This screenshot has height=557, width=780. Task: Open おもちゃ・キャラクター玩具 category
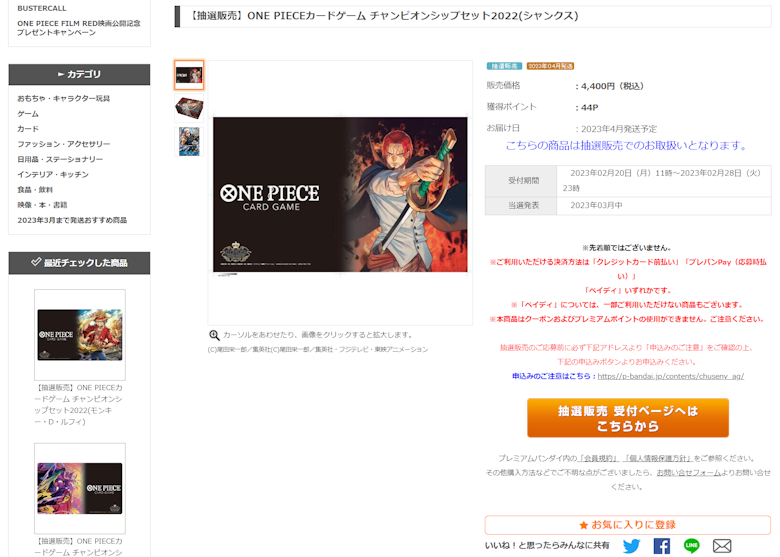click(64, 99)
